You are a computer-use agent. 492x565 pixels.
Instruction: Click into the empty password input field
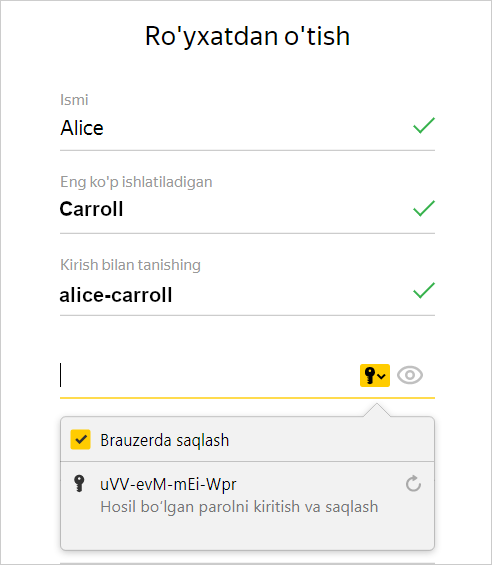[x=208, y=375]
